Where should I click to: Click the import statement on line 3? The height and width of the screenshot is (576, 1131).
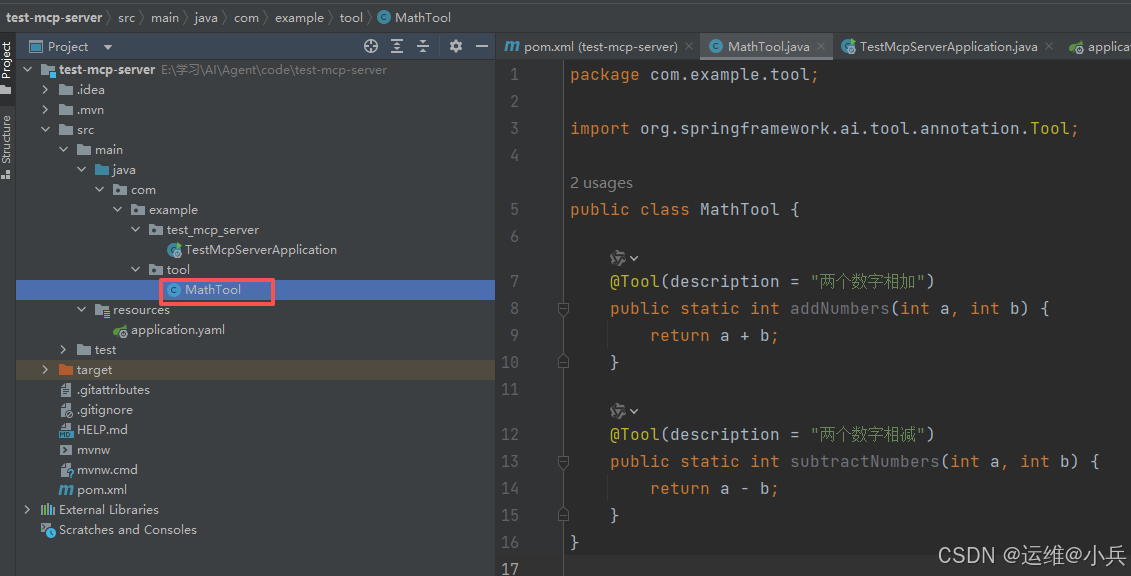coord(824,128)
